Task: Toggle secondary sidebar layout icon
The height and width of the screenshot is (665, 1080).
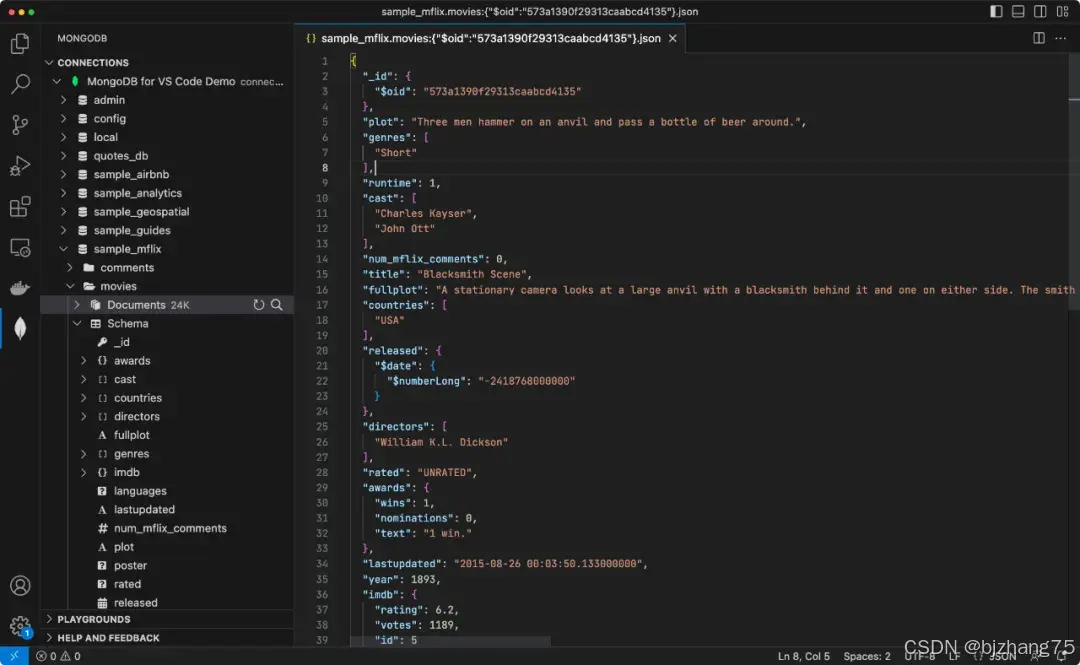Action: click(x=1040, y=12)
